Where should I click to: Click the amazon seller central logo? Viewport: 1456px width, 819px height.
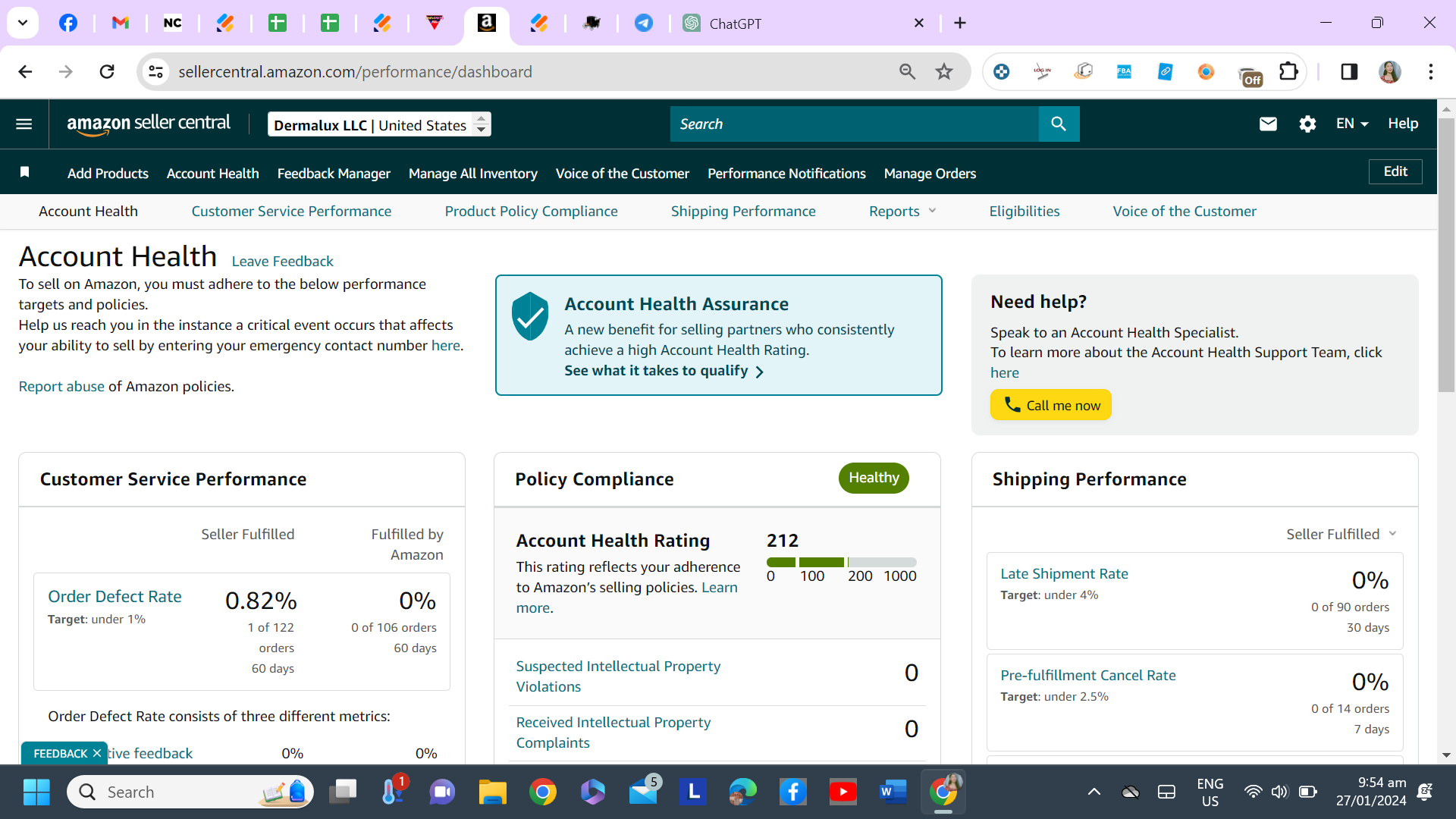pos(149,124)
